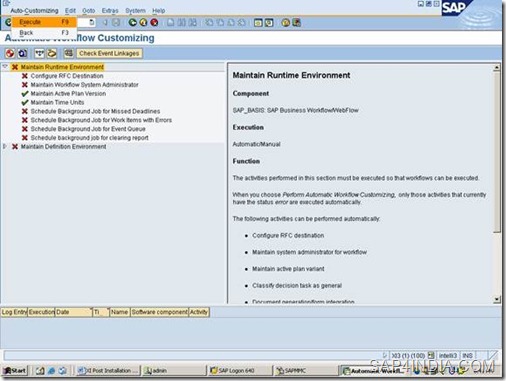Select Schedule Background Job for Work Items with Errors
Image resolution: width=506 pixels, height=381 pixels.
tap(101, 120)
